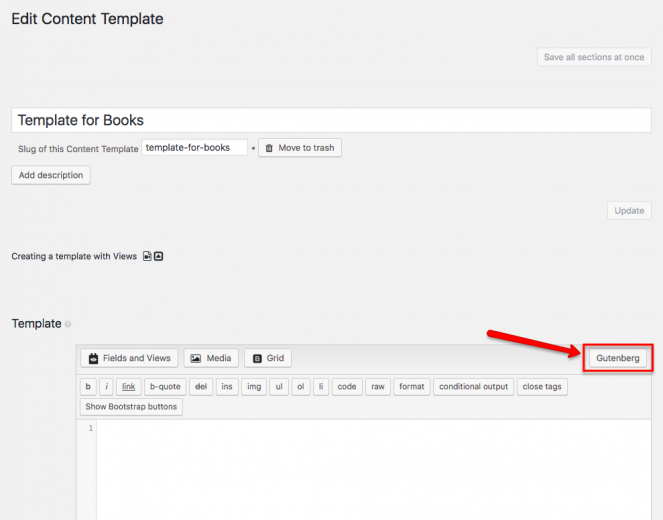Move the content template to trash
This screenshot has height=520, width=663.
[x=300, y=148]
